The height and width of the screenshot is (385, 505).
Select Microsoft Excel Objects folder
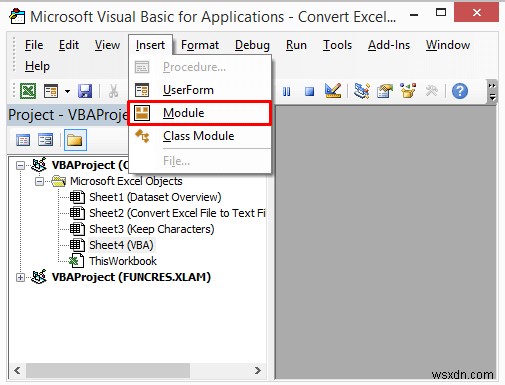click(x=126, y=181)
